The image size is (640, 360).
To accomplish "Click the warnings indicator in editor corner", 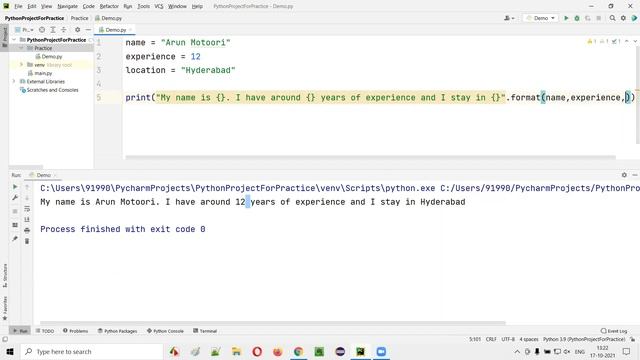I will tap(604, 41).
